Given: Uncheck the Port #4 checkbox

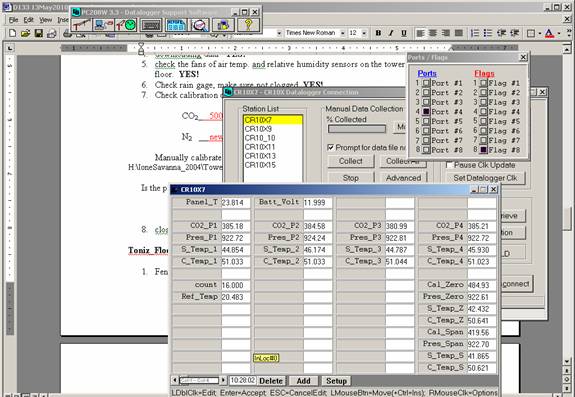Looking at the screenshot, I should click(x=426, y=112).
